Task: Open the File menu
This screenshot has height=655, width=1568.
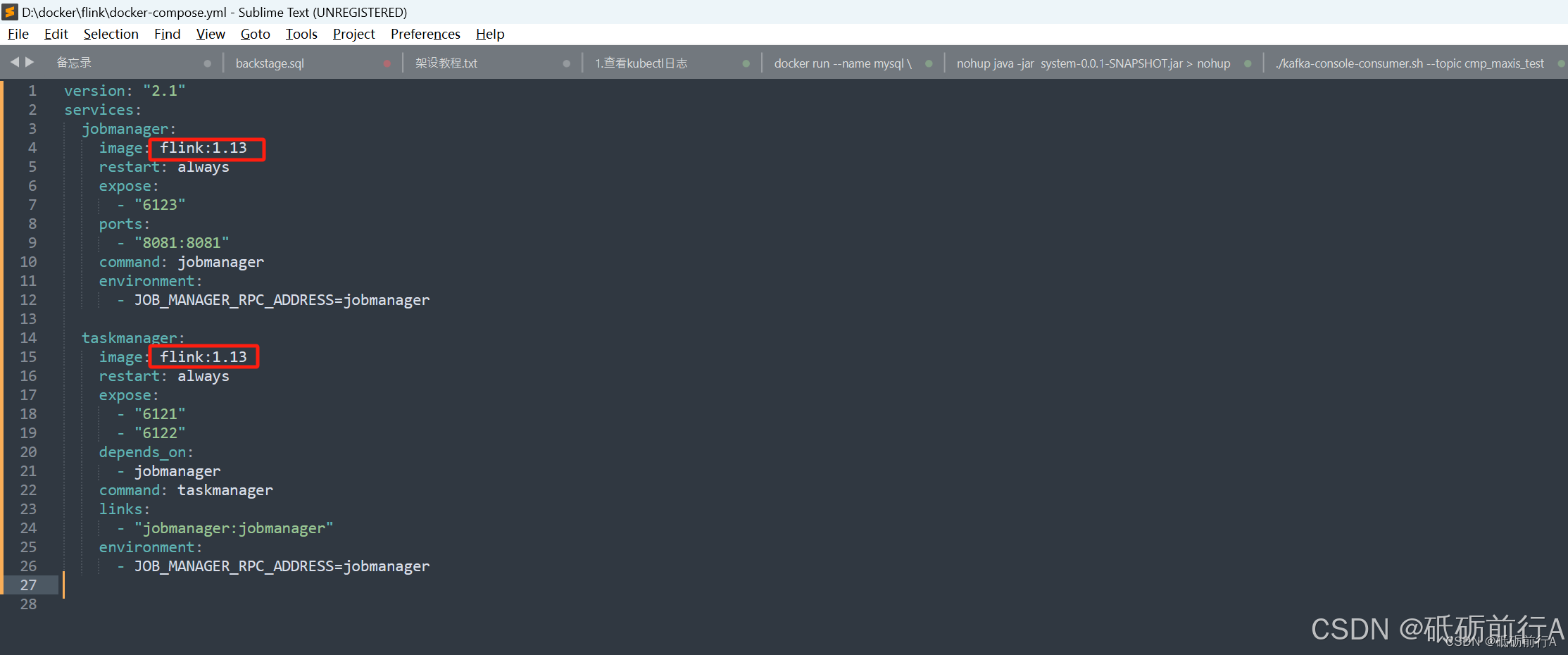Action: point(18,34)
